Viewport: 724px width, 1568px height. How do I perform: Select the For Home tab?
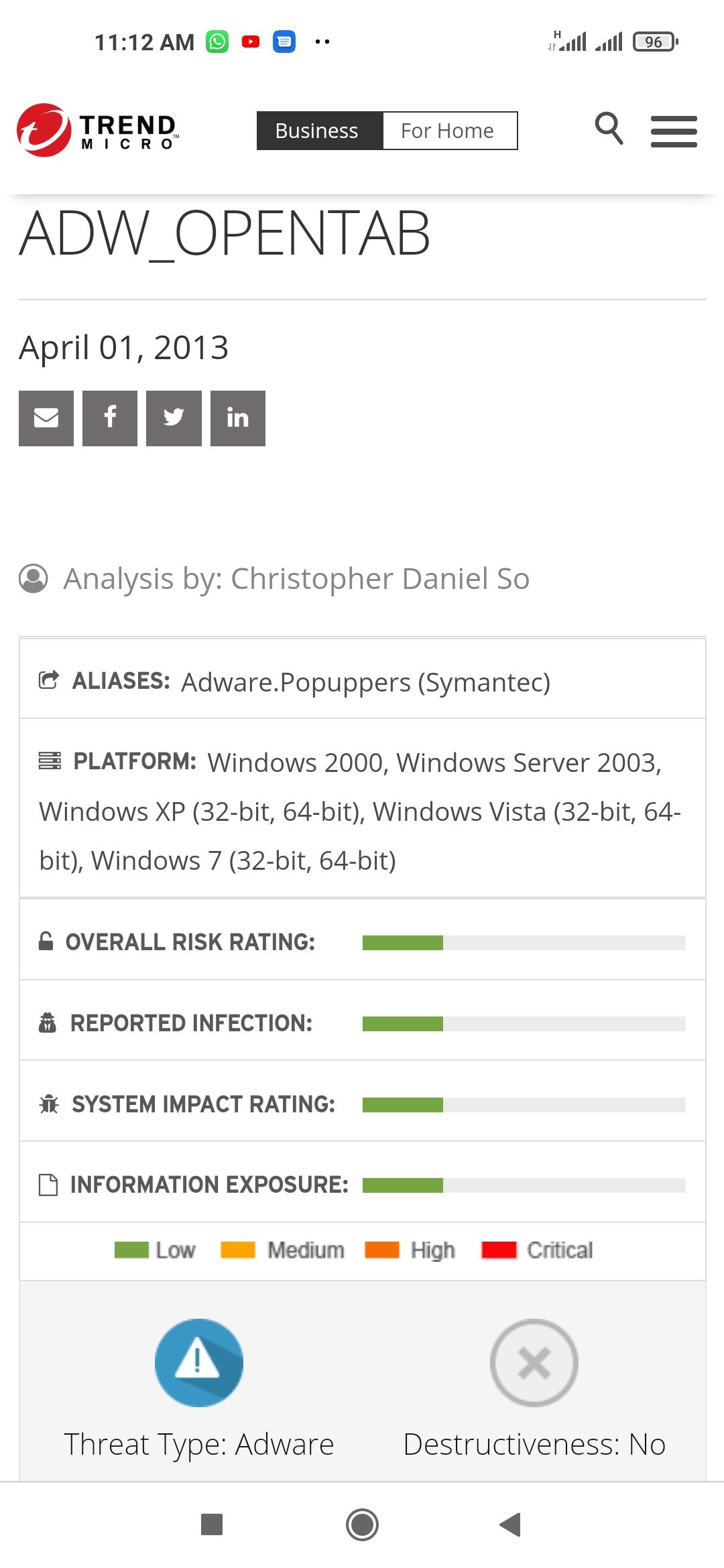coord(448,130)
